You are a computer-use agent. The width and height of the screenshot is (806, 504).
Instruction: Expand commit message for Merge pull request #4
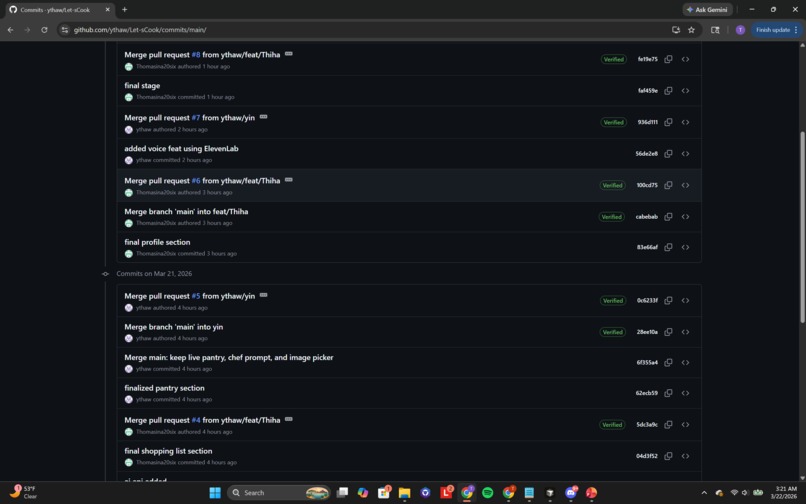[289, 419]
